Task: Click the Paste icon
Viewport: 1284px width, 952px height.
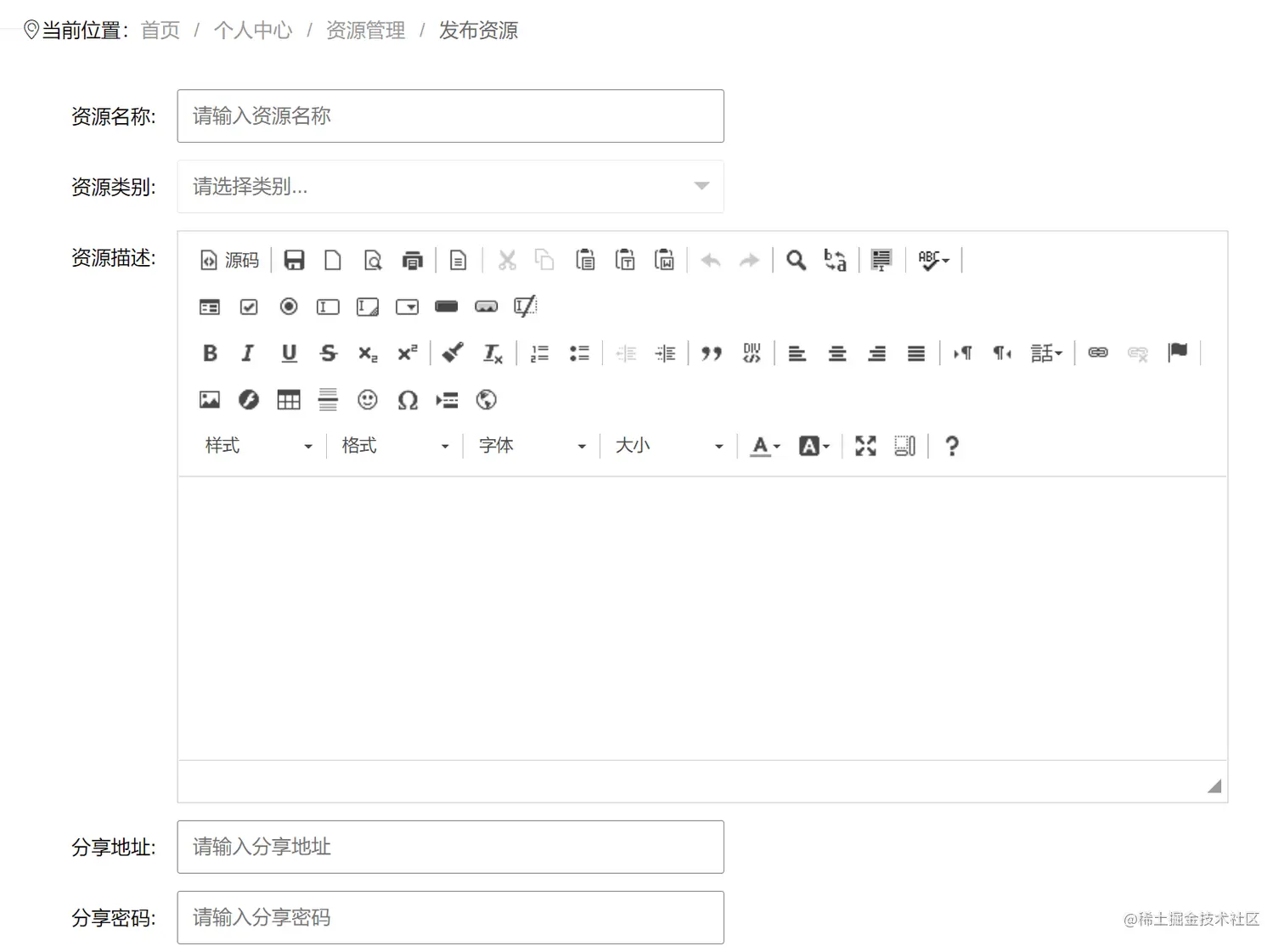Action: pyautogui.click(x=585, y=260)
